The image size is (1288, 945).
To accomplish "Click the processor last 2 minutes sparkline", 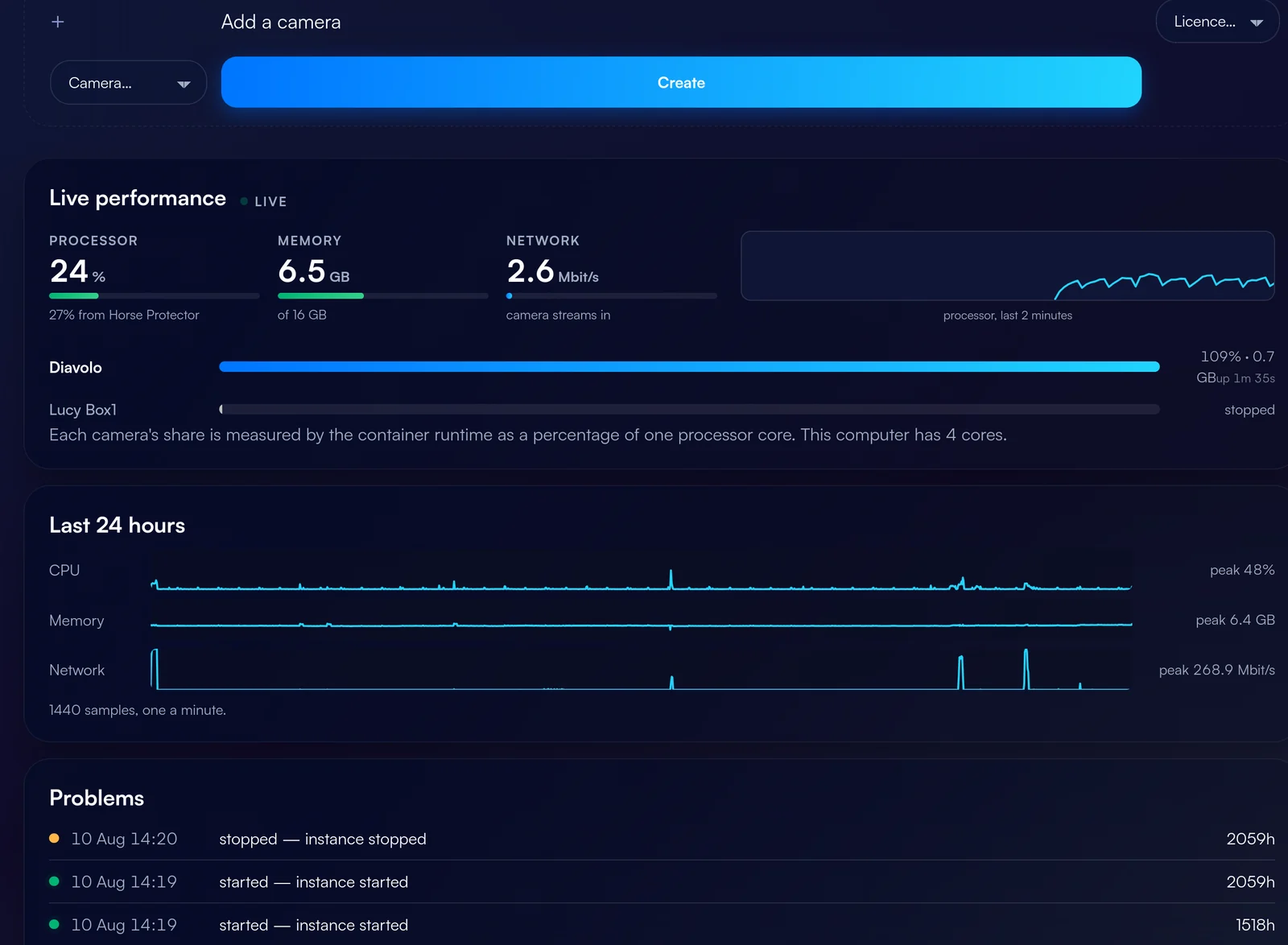I will [x=1007, y=266].
